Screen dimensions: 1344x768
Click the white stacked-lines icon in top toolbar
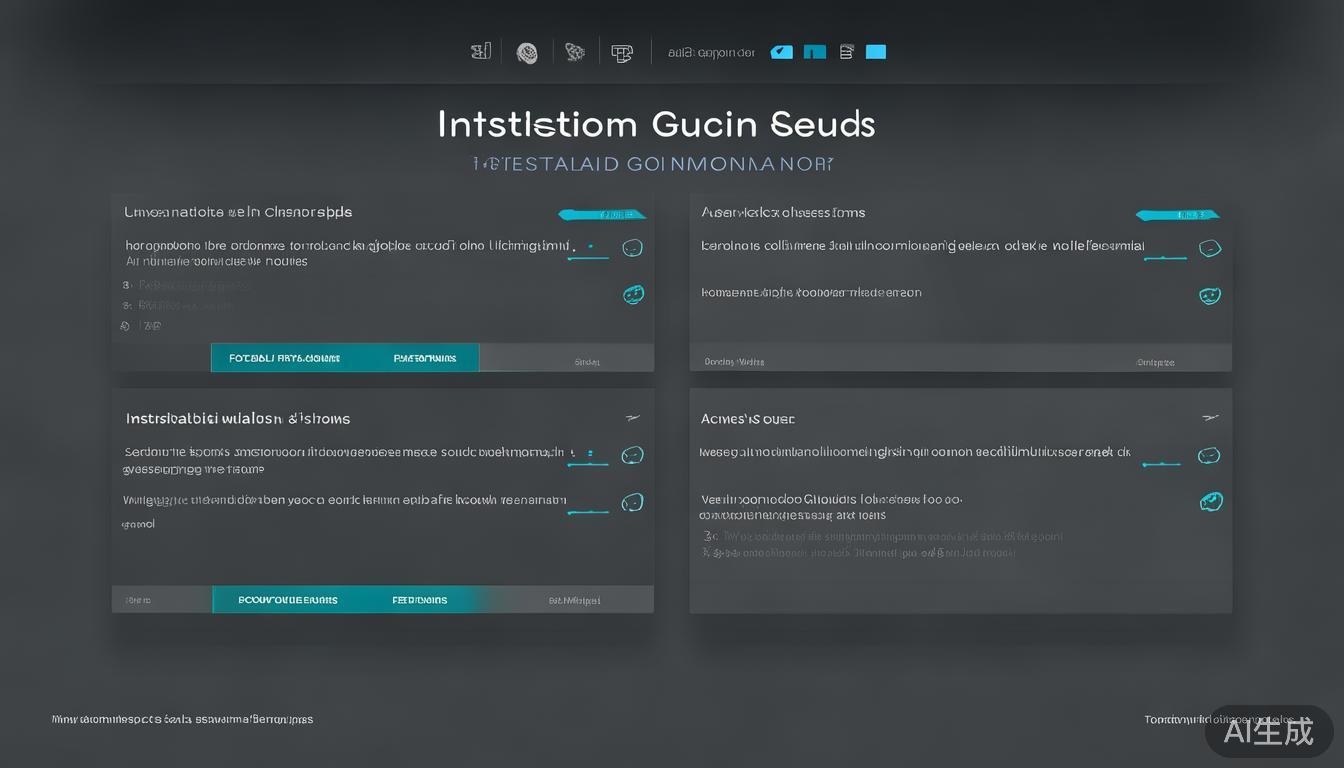846,52
